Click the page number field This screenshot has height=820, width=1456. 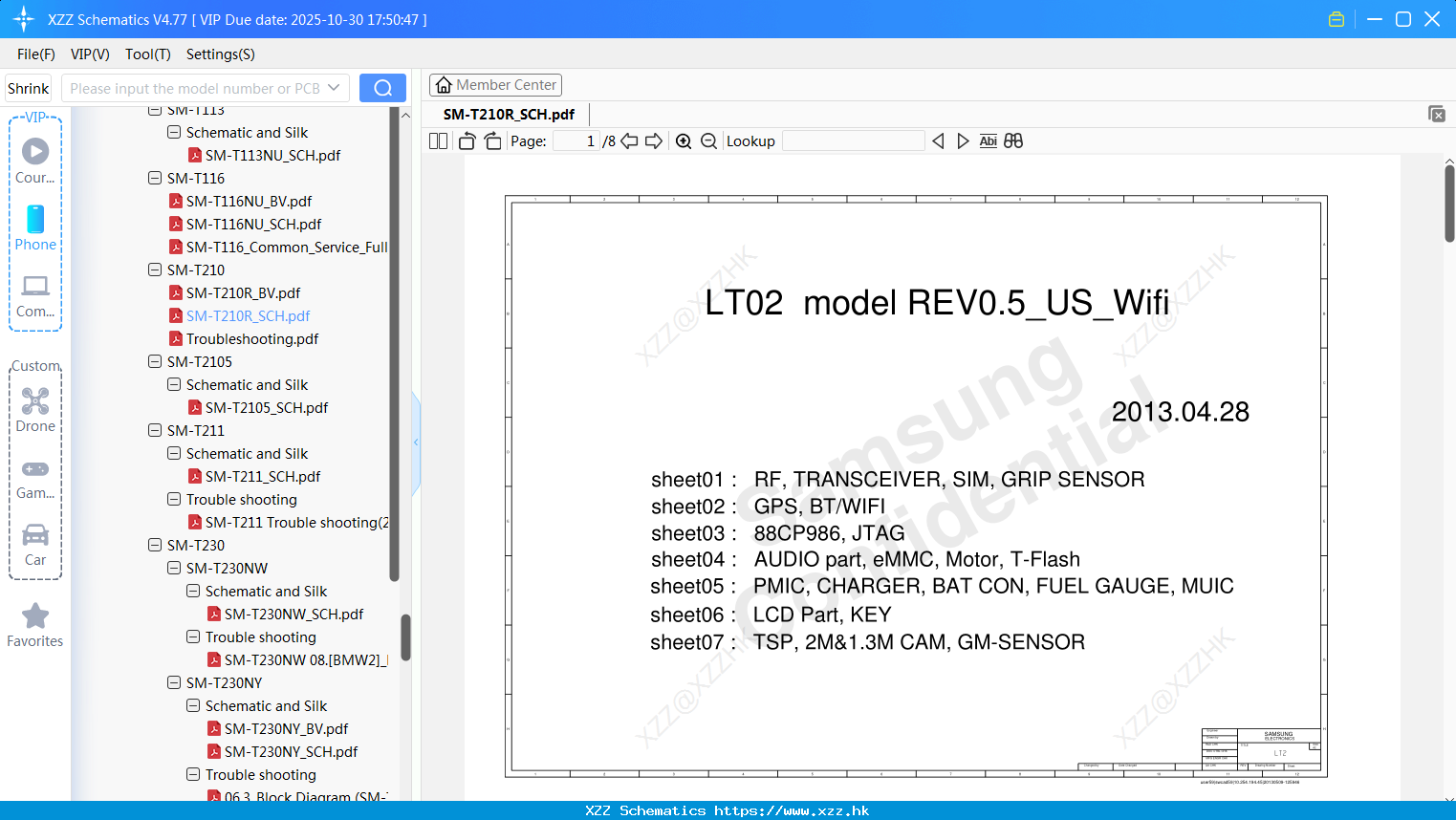576,140
